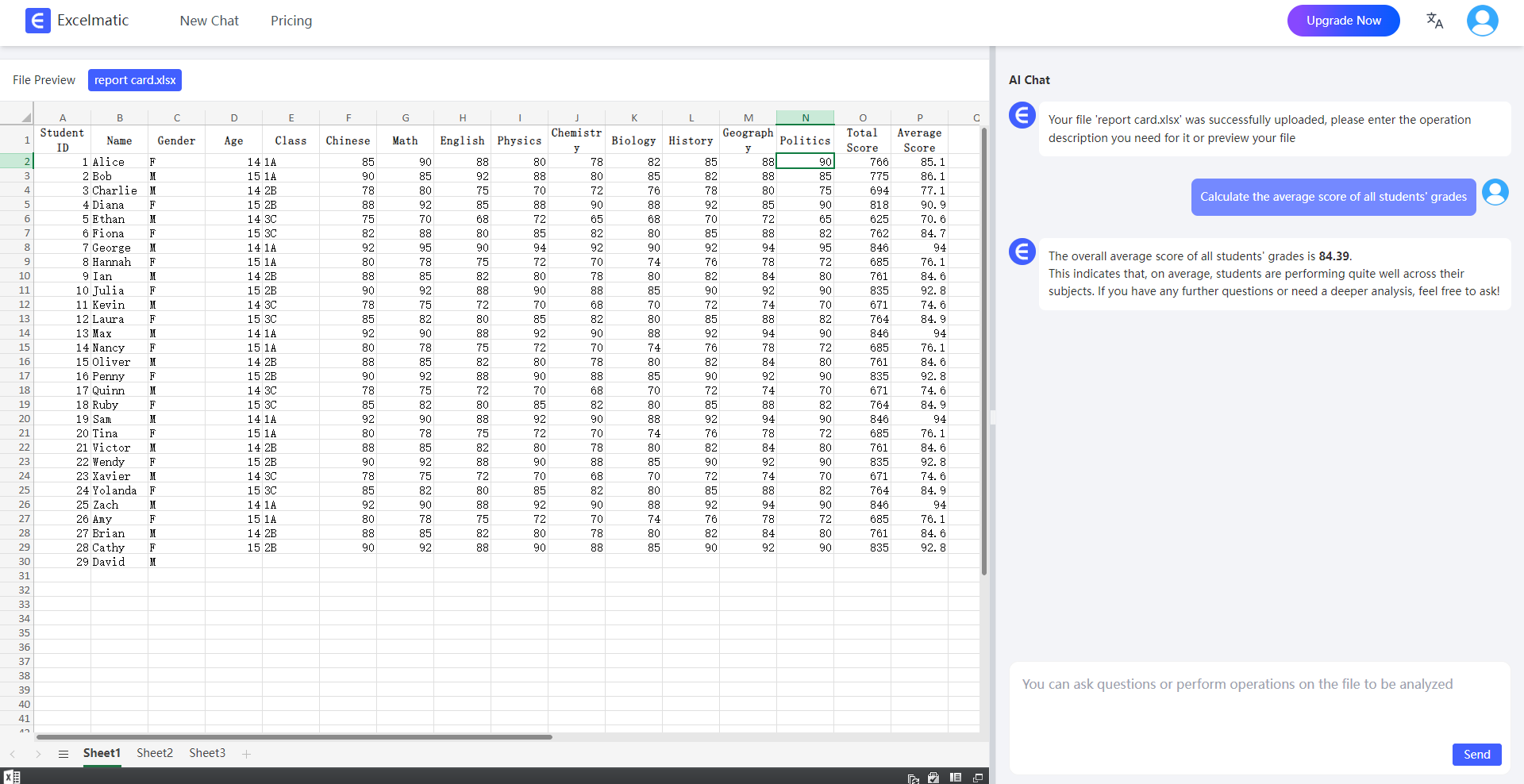
Task: Switch to the Sheet2 tab
Action: [154, 753]
